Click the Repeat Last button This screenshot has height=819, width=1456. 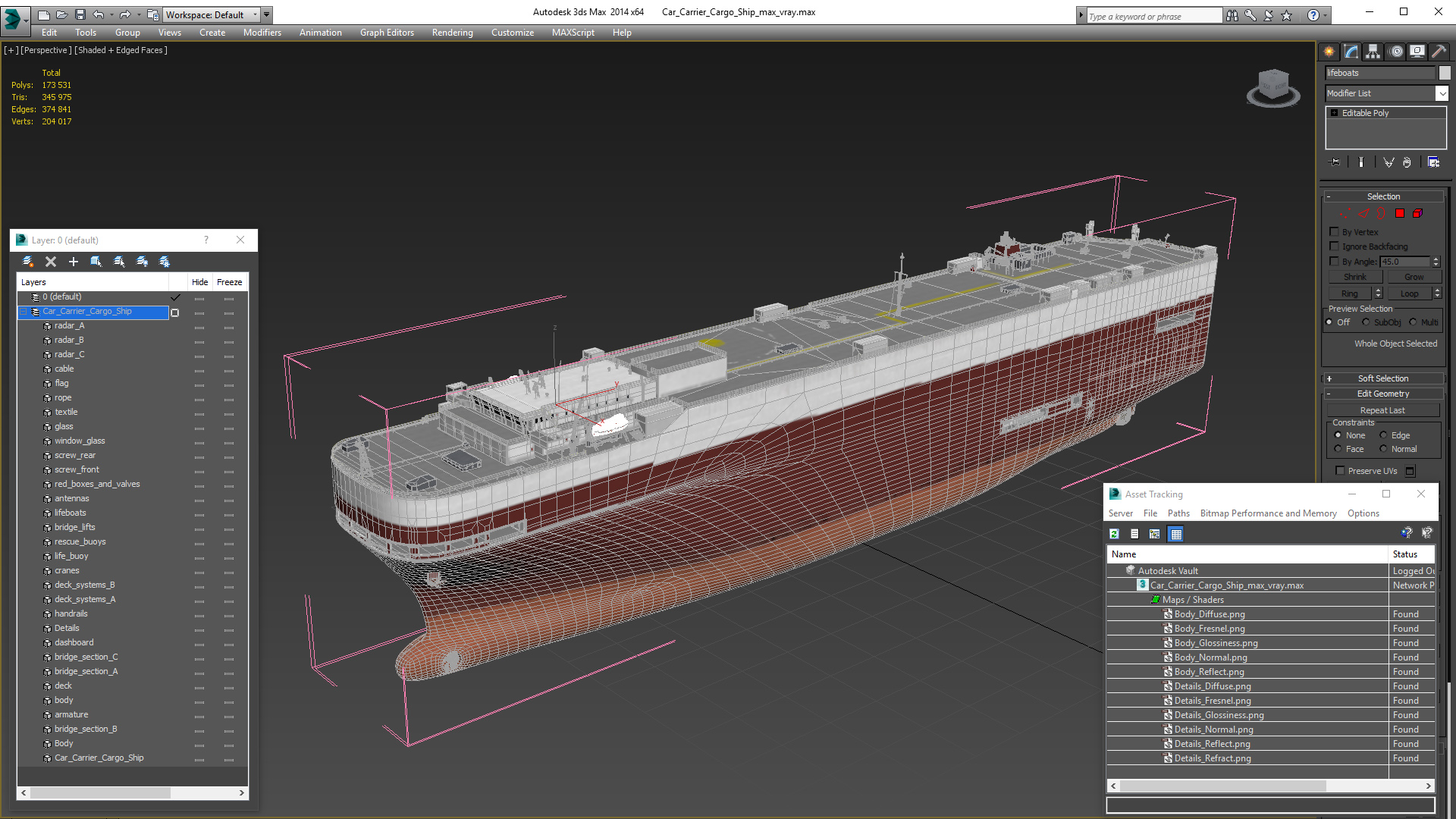click(1382, 410)
